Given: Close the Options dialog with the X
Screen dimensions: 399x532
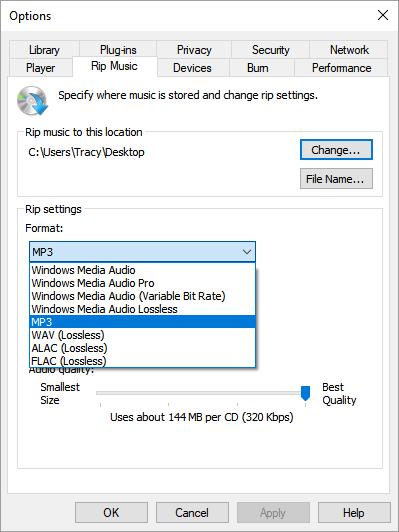Looking at the screenshot, I should (383, 15).
